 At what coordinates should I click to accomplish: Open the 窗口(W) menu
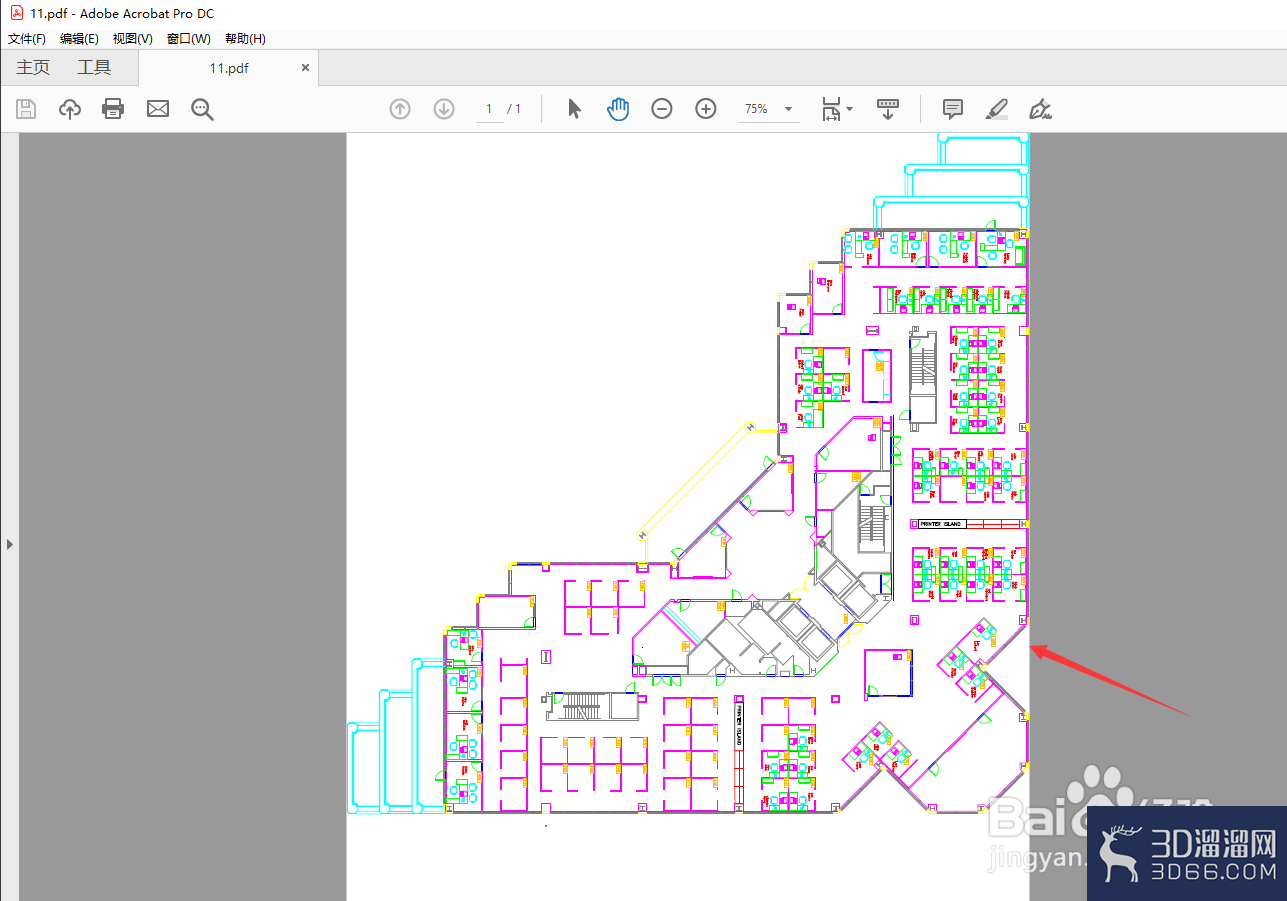coord(189,39)
